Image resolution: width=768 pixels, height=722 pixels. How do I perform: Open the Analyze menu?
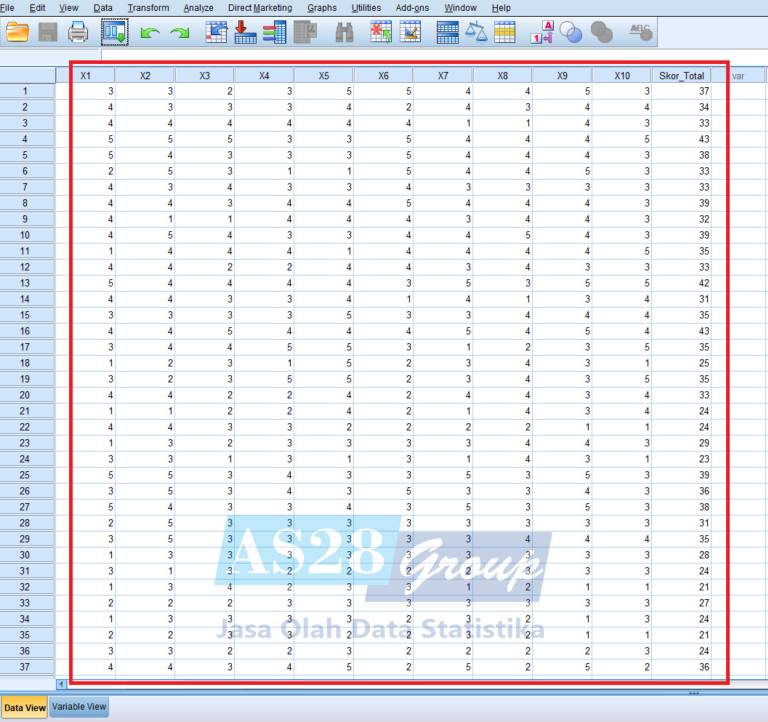coord(199,8)
